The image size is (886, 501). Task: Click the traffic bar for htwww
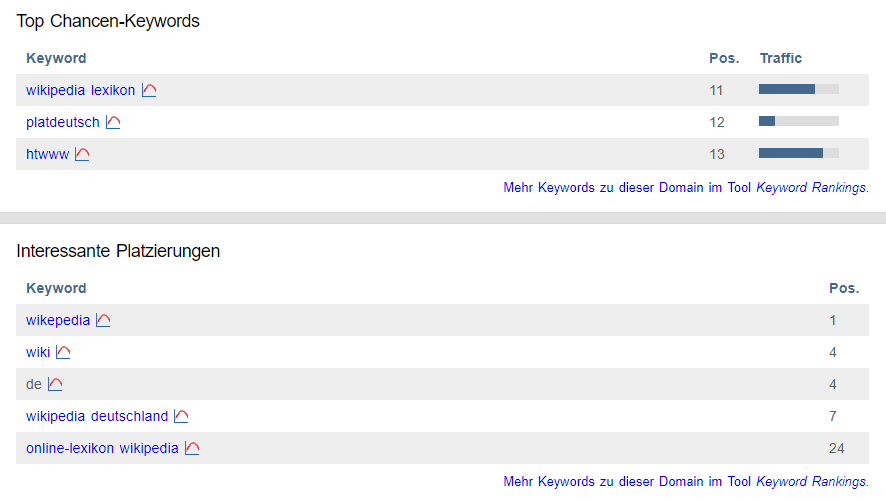(x=798, y=153)
